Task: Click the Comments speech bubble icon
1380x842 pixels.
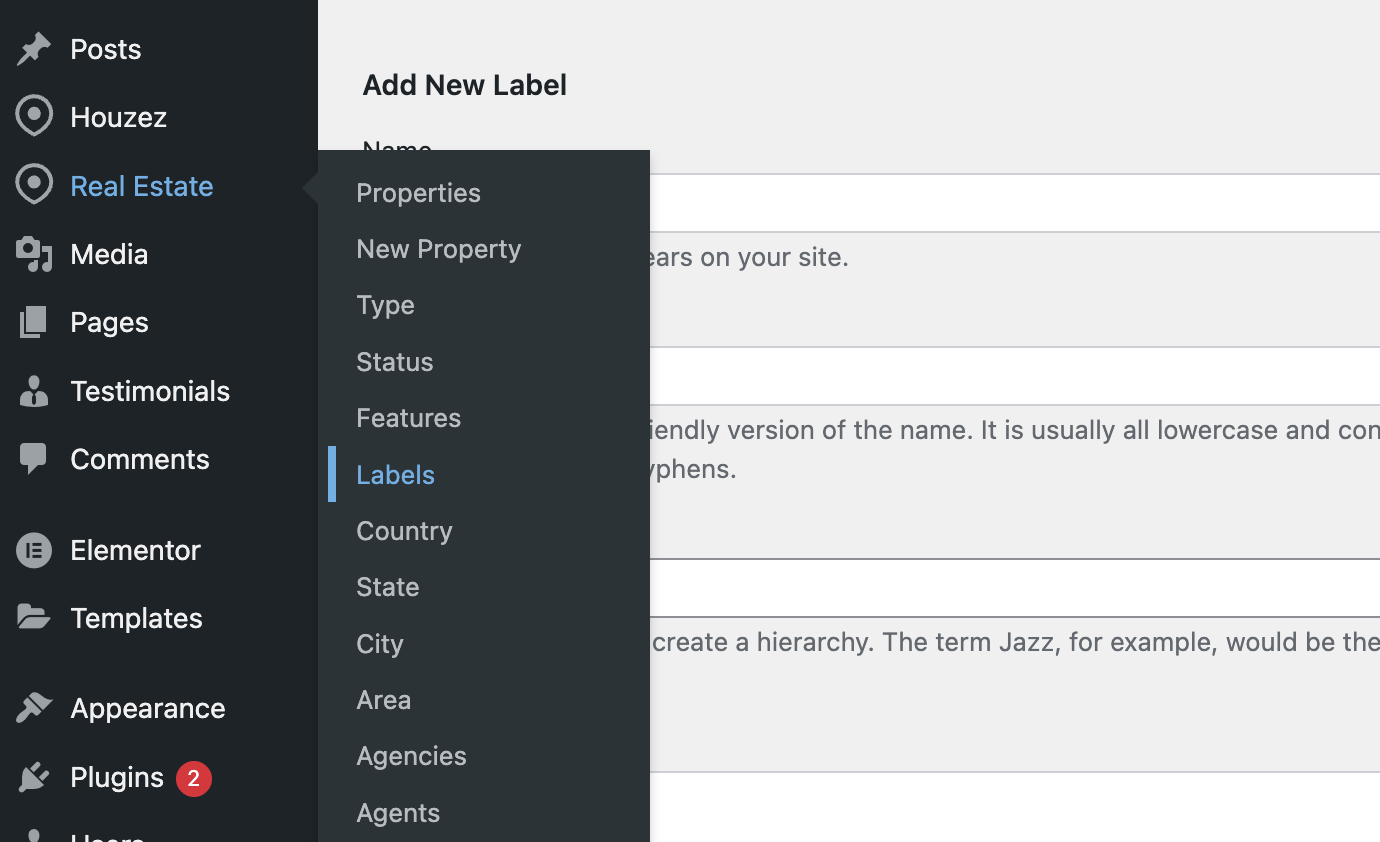Action: [x=34, y=458]
